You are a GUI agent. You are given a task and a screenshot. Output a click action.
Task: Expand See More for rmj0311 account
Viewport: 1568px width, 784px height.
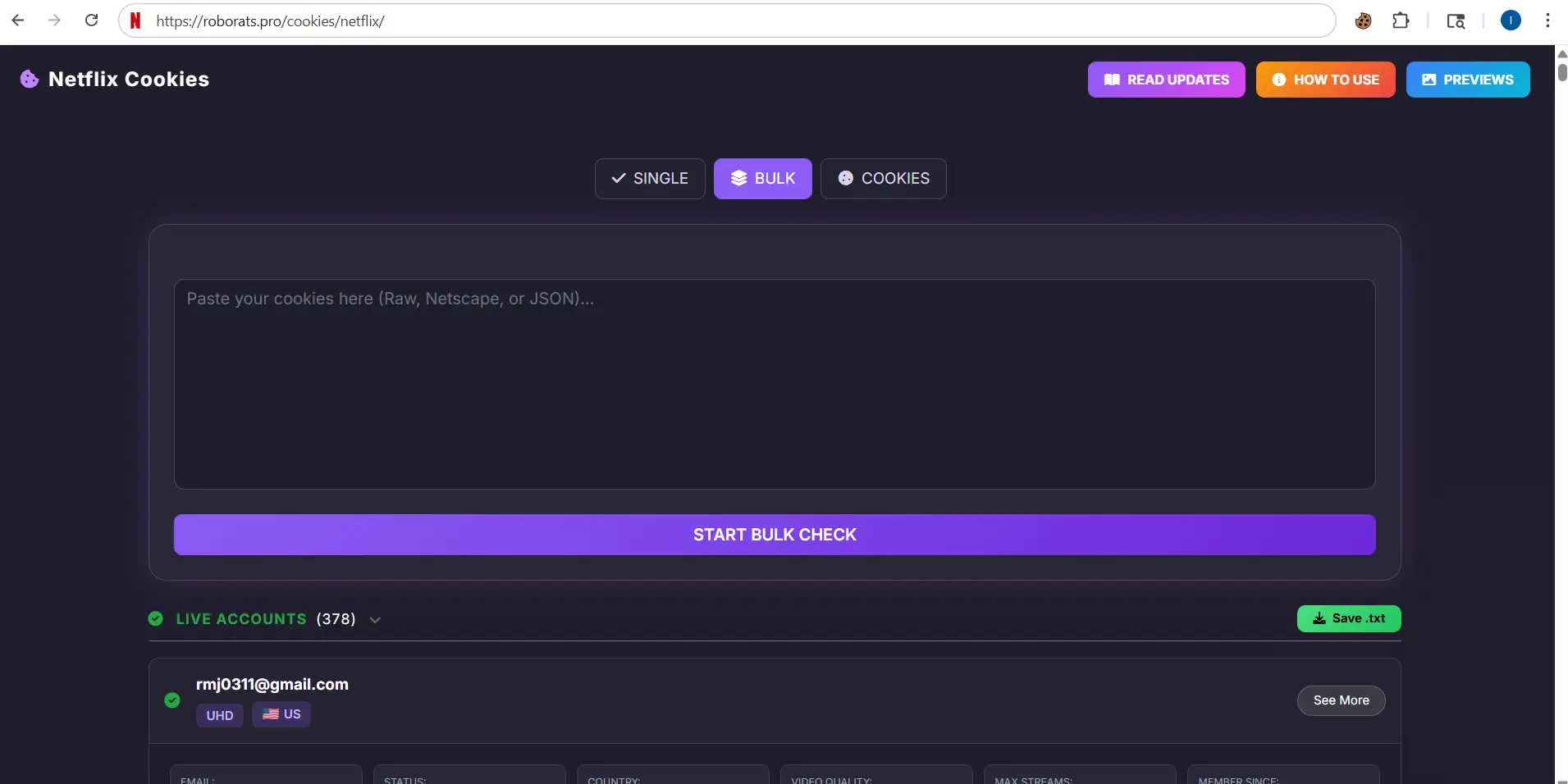point(1341,700)
